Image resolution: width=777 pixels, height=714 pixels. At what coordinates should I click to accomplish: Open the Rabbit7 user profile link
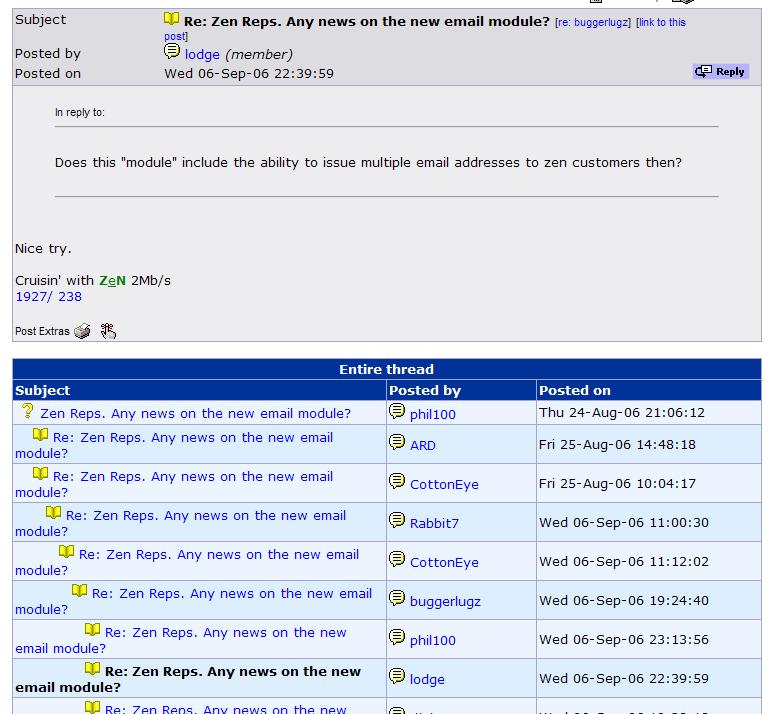434,524
